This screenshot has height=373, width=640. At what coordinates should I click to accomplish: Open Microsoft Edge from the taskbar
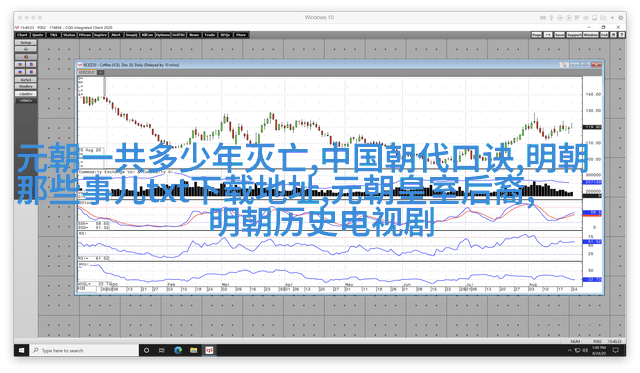[x=178, y=350]
